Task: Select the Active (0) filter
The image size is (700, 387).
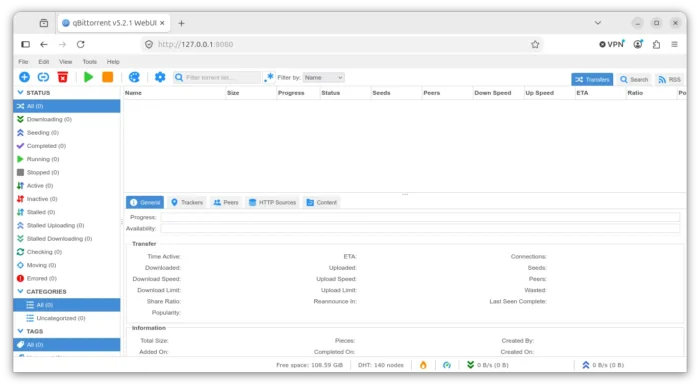Action: [x=67, y=186]
